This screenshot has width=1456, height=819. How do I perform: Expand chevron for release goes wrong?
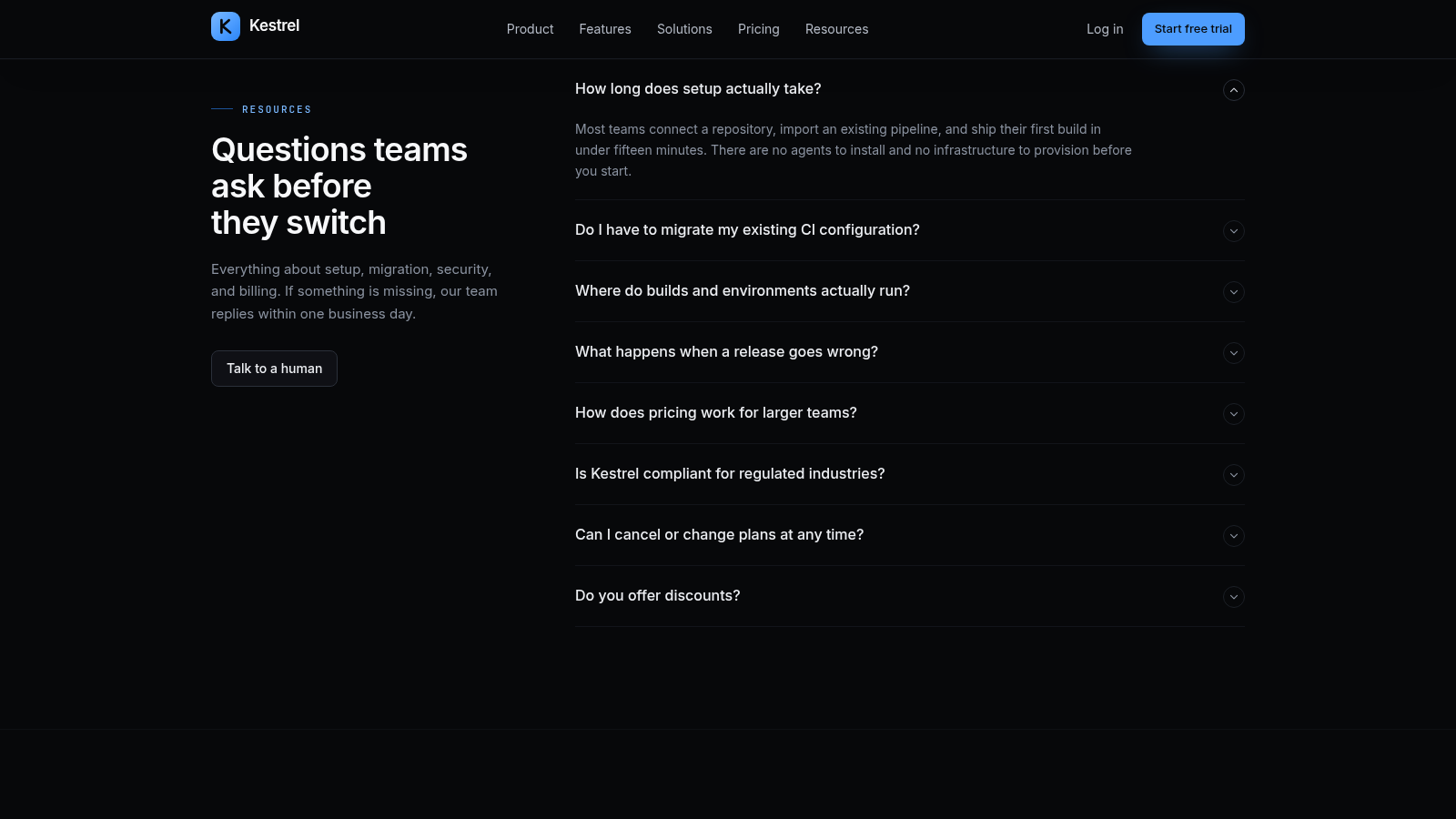(x=1234, y=353)
